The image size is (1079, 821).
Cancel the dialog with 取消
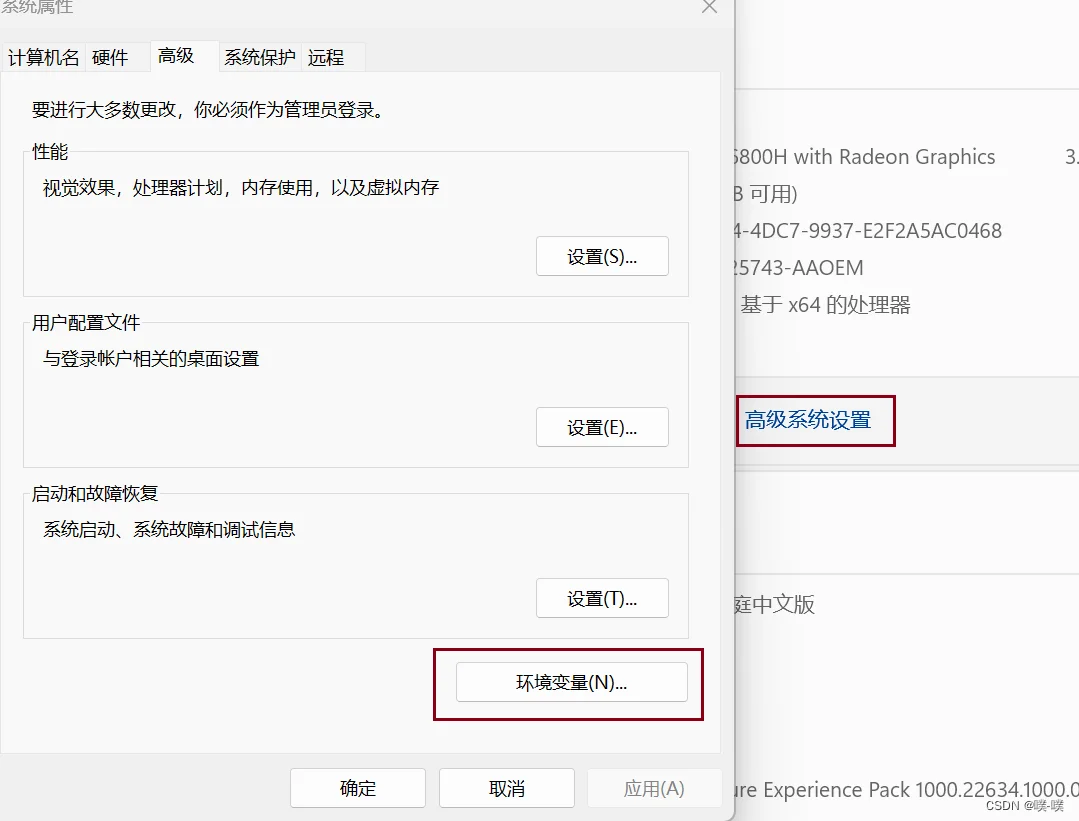pyautogui.click(x=506, y=788)
